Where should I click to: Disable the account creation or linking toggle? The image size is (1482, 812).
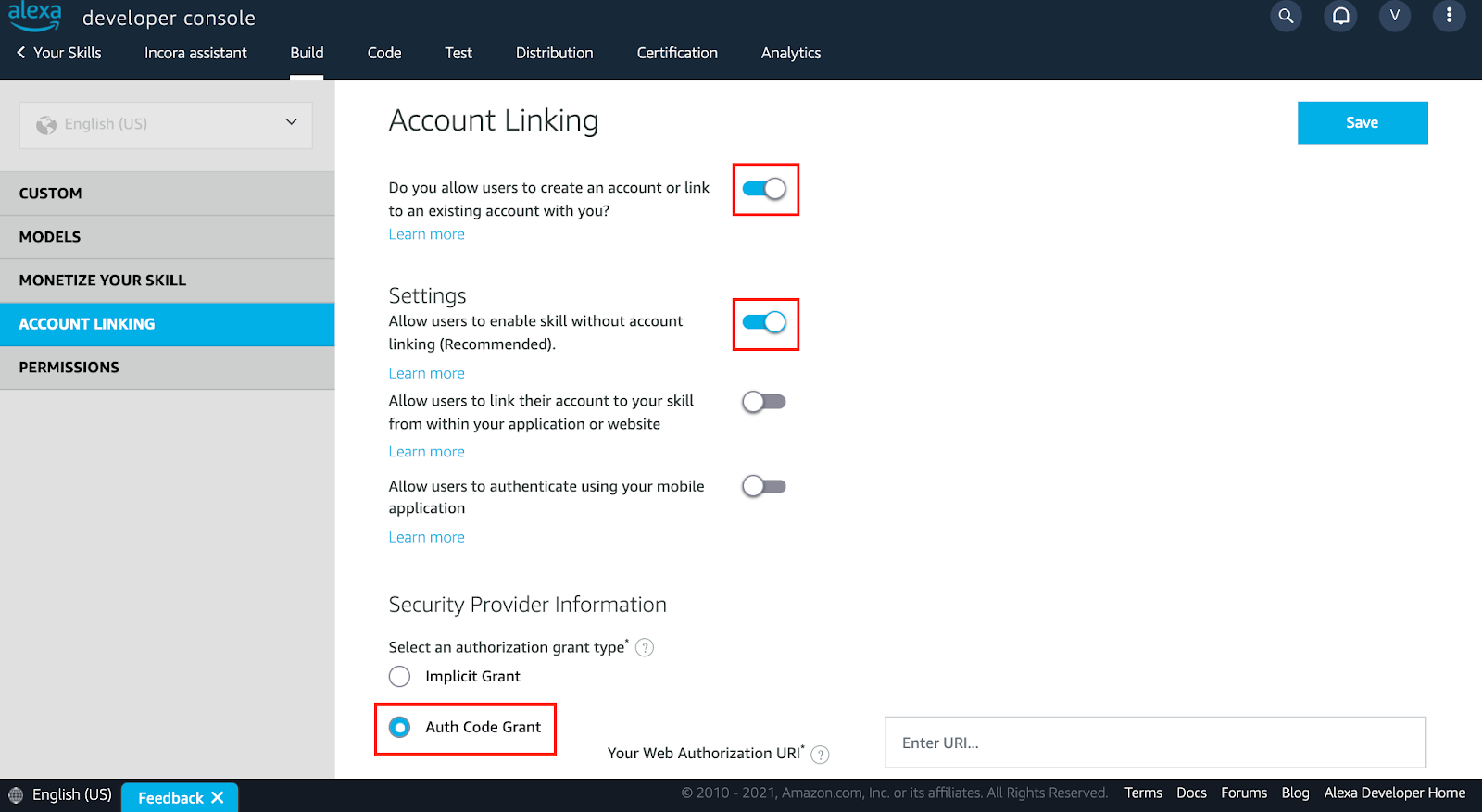point(764,189)
